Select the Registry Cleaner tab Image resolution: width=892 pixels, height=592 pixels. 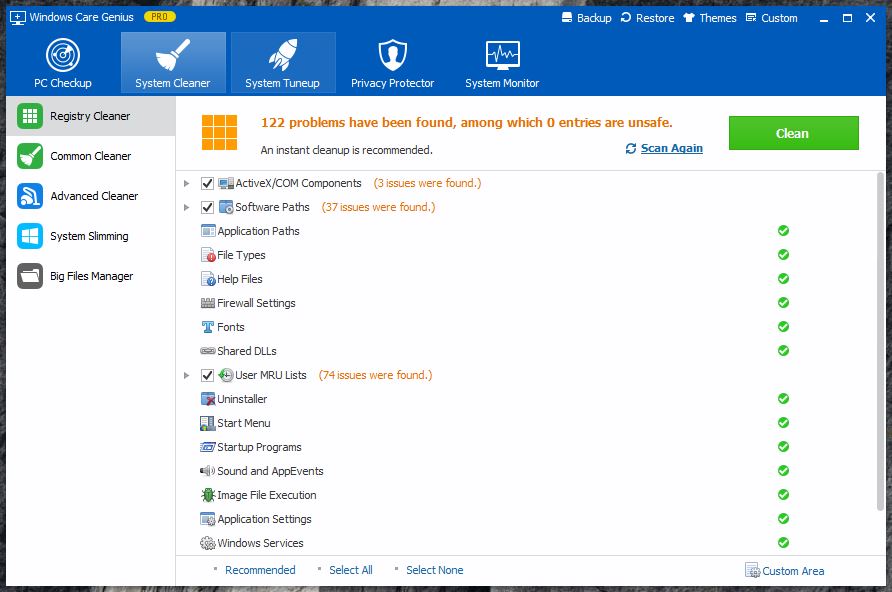click(x=91, y=116)
